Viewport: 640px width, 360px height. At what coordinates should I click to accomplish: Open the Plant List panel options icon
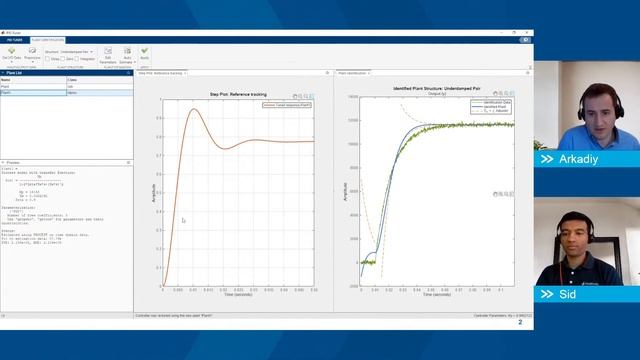[128, 73]
